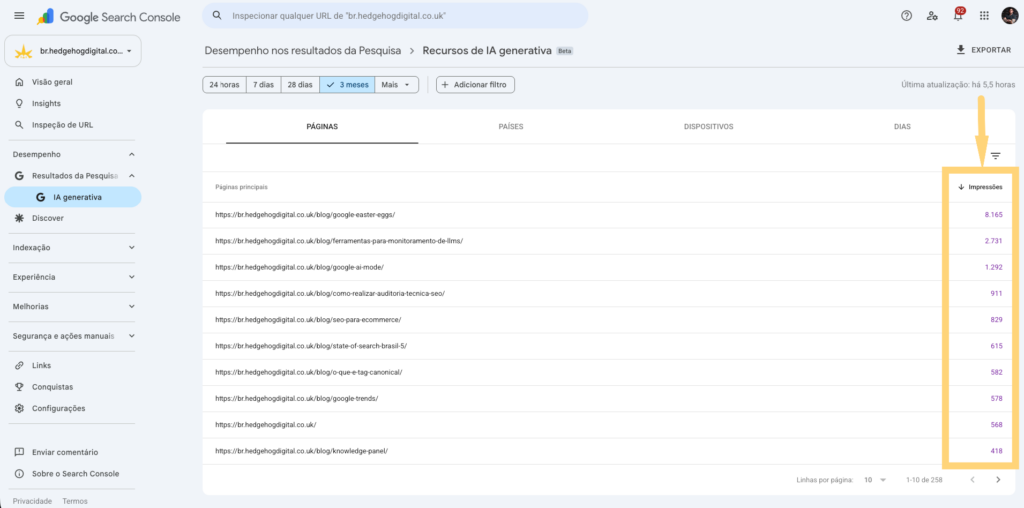The height and width of the screenshot is (508, 1024).
Task: Switch to the PAÍSES tab
Action: (511, 127)
